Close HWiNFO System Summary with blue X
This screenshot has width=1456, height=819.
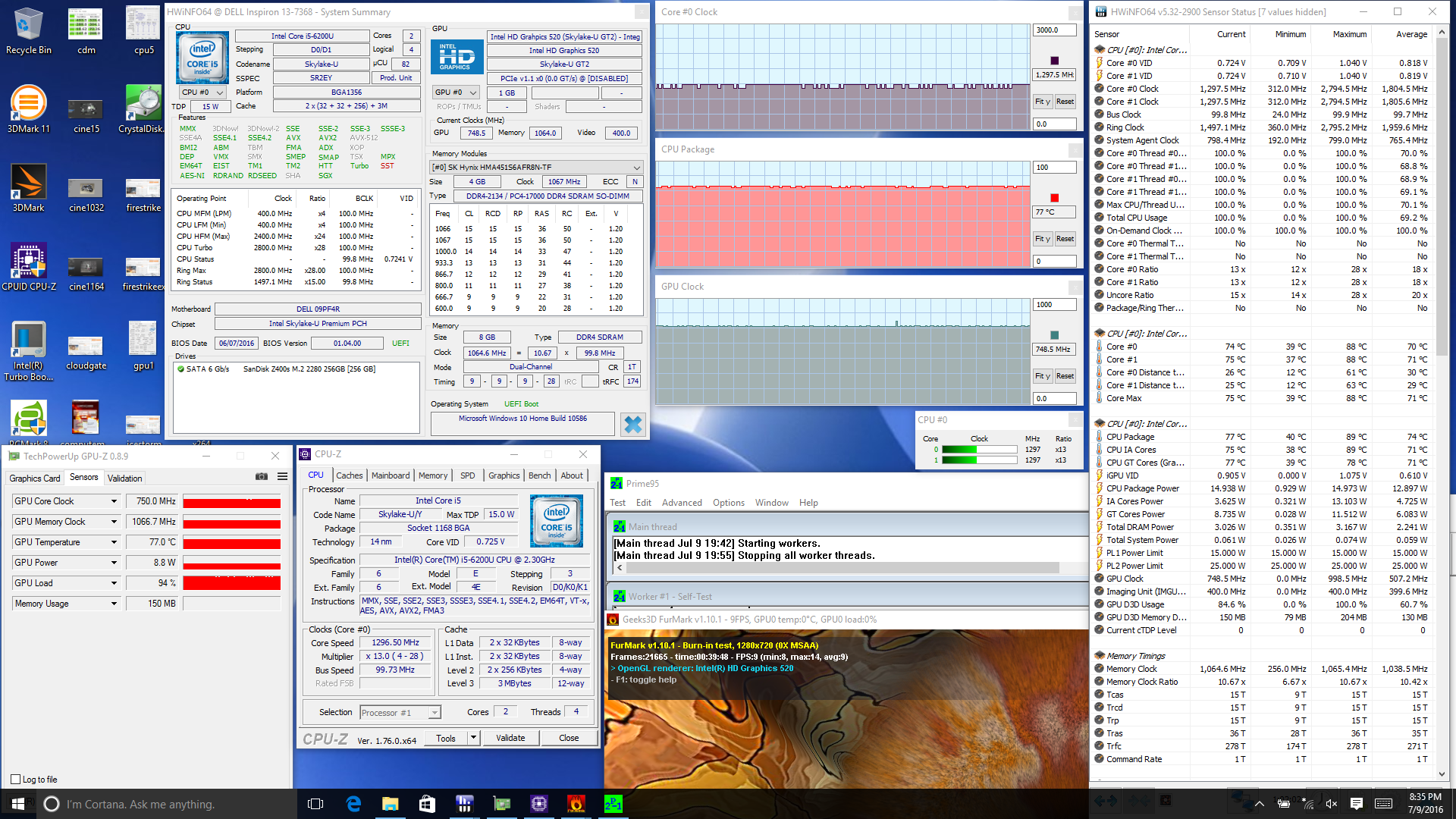click(632, 425)
